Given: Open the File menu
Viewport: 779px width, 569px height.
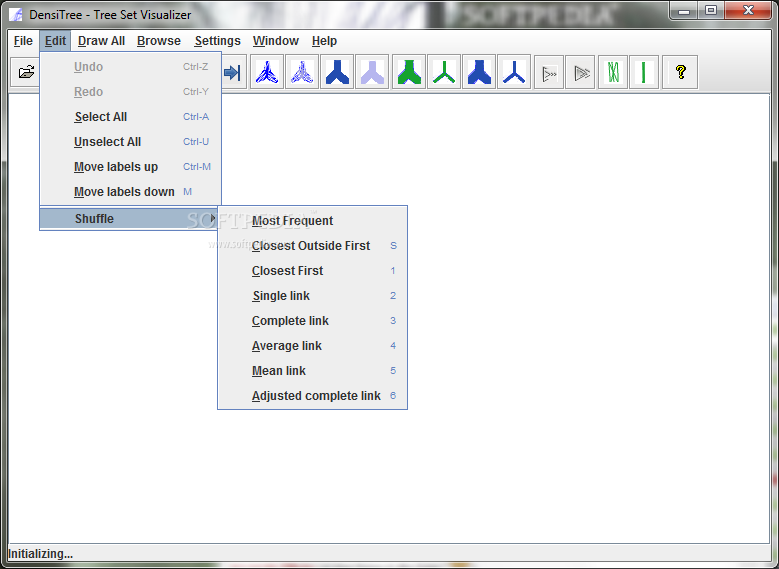Looking at the screenshot, I should point(23,41).
